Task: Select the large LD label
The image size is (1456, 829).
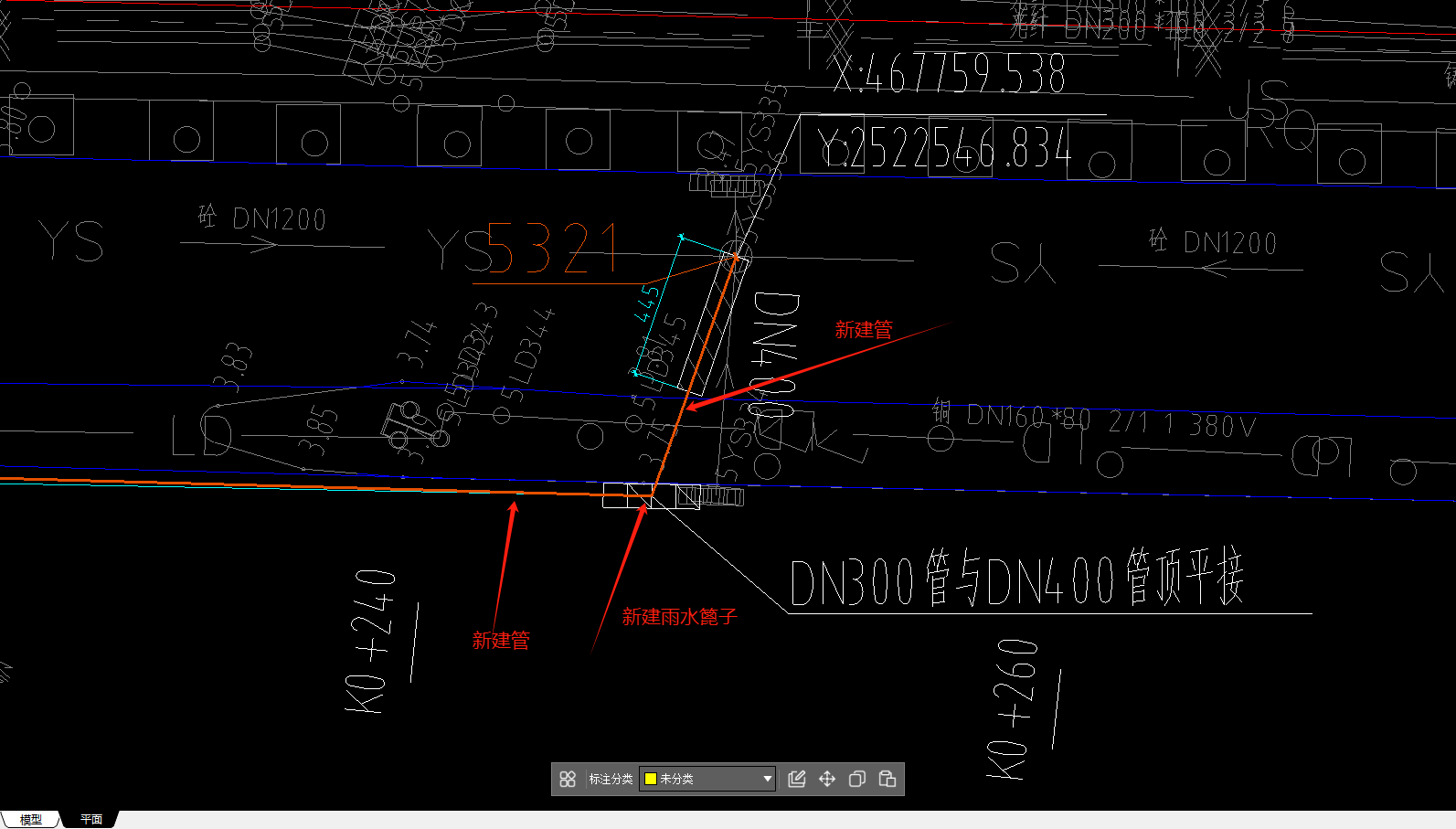Action: point(202,435)
